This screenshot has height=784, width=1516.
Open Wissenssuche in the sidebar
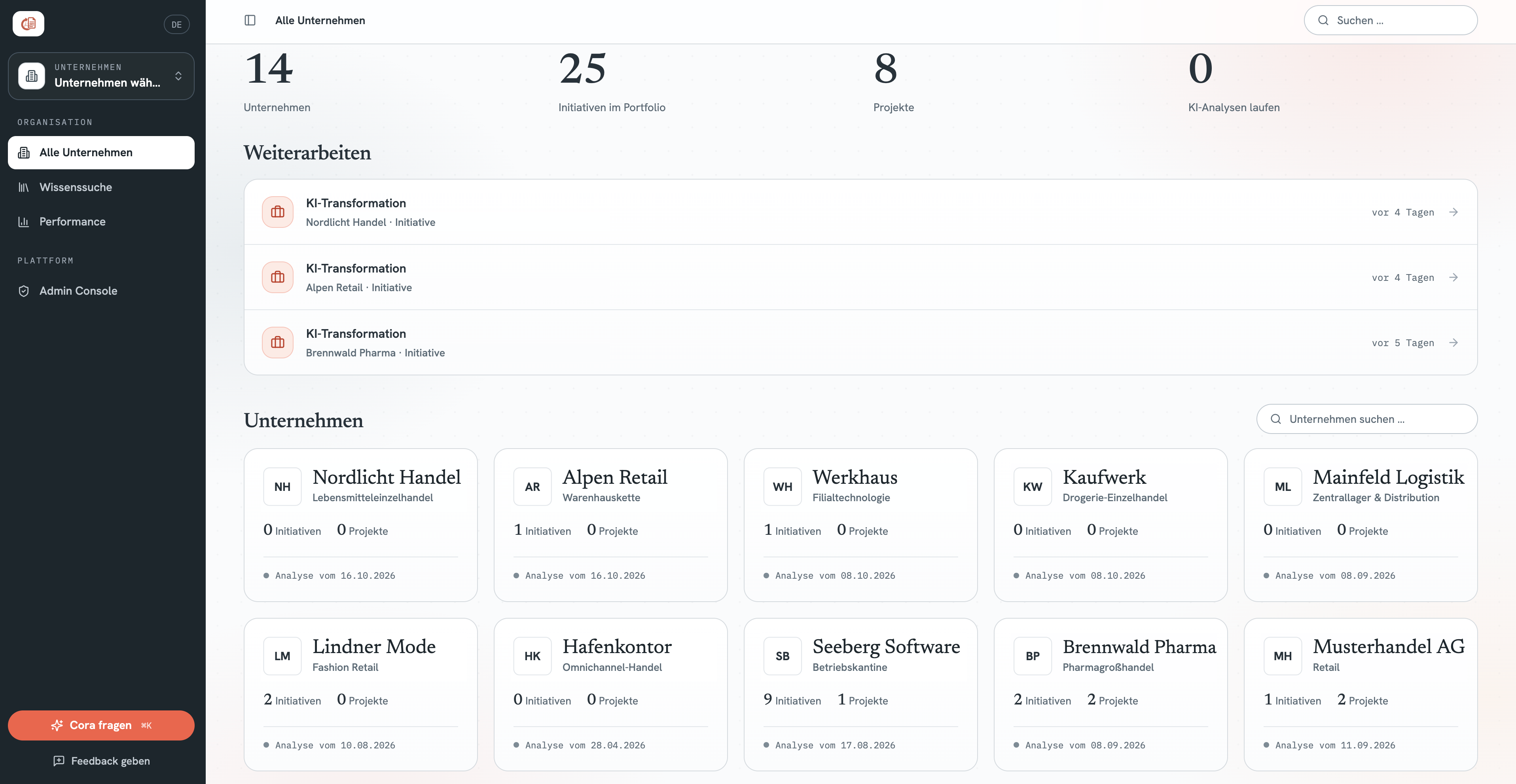tap(101, 187)
